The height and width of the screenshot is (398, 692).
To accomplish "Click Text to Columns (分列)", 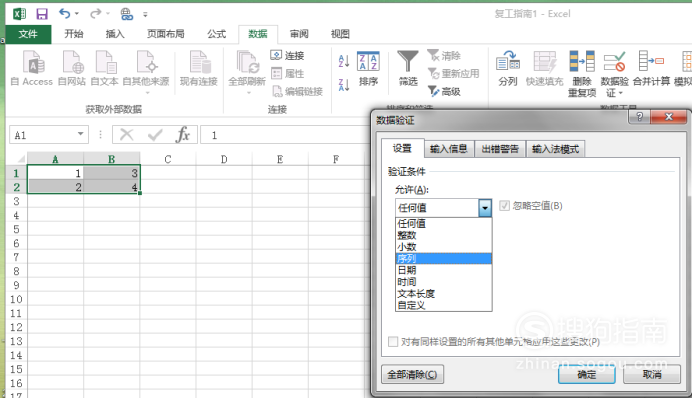I will pyautogui.click(x=508, y=68).
